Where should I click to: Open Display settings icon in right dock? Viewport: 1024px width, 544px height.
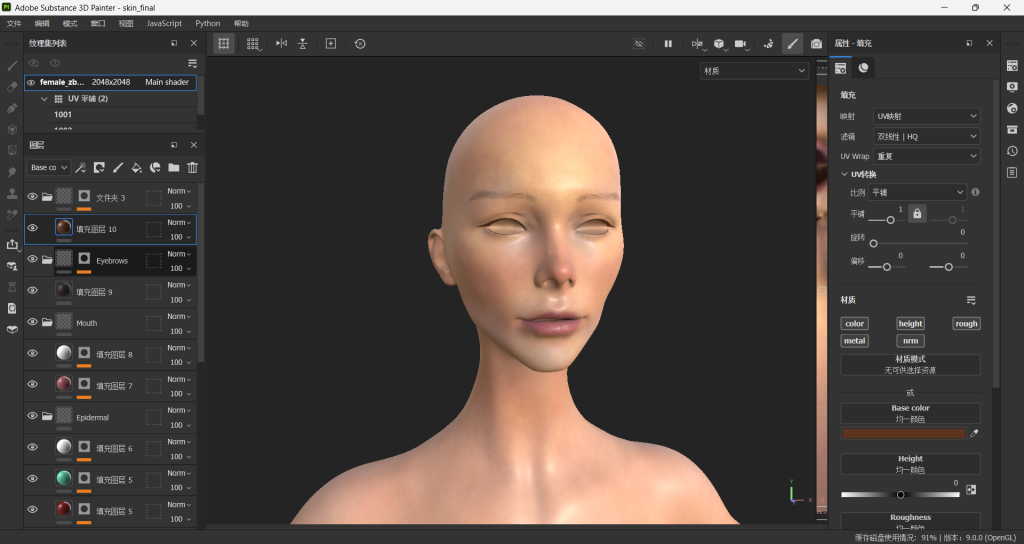[x=1012, y=87]
